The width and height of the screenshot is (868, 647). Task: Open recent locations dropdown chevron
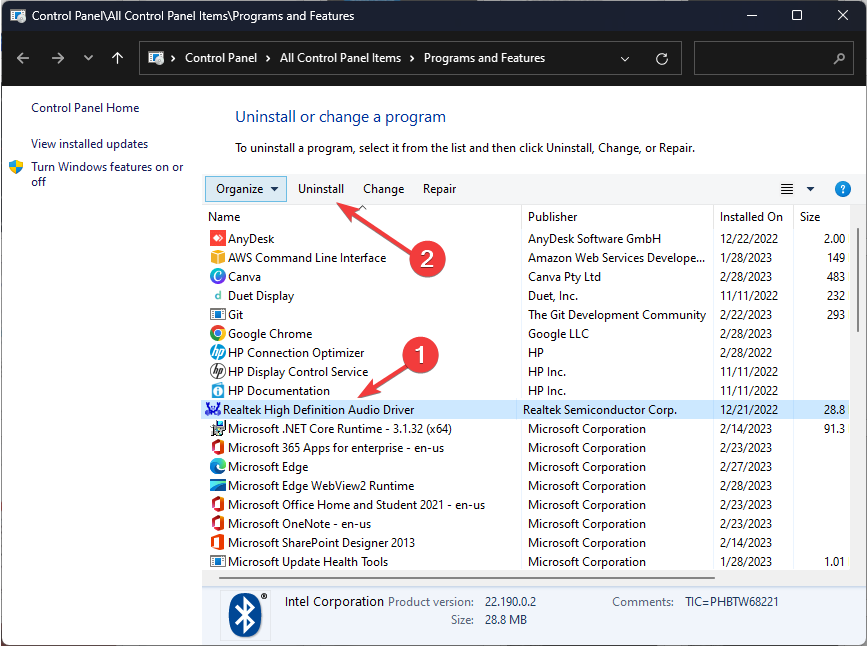(x=88, y=58)
